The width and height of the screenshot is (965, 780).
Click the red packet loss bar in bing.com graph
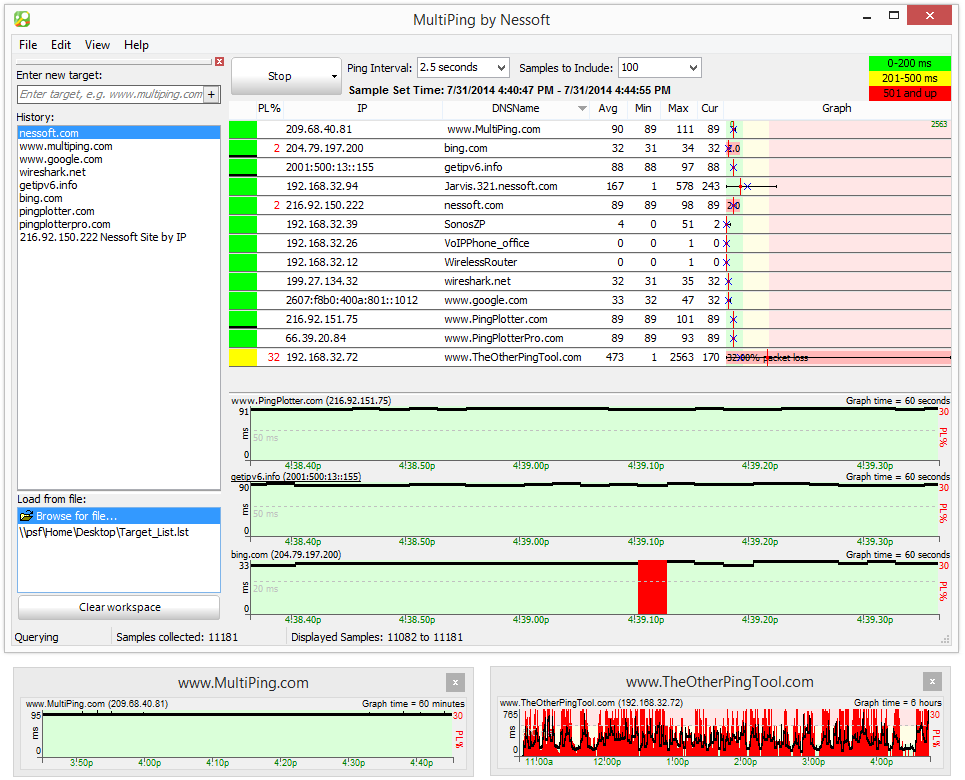652,586
